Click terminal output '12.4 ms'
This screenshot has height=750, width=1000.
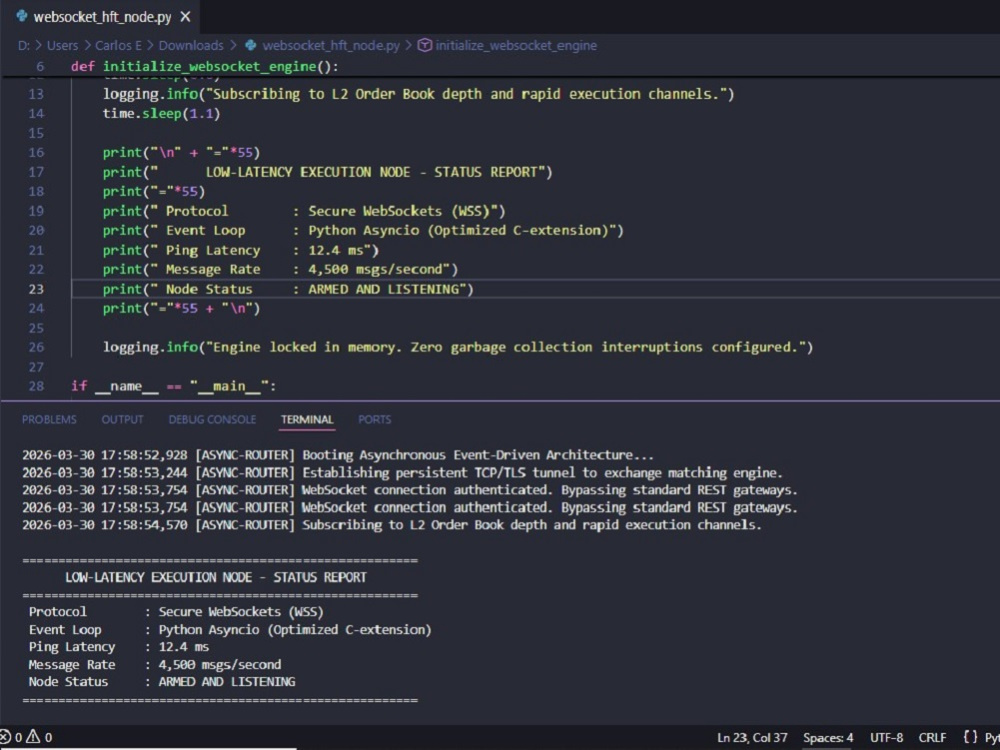[x=184, y=647]
